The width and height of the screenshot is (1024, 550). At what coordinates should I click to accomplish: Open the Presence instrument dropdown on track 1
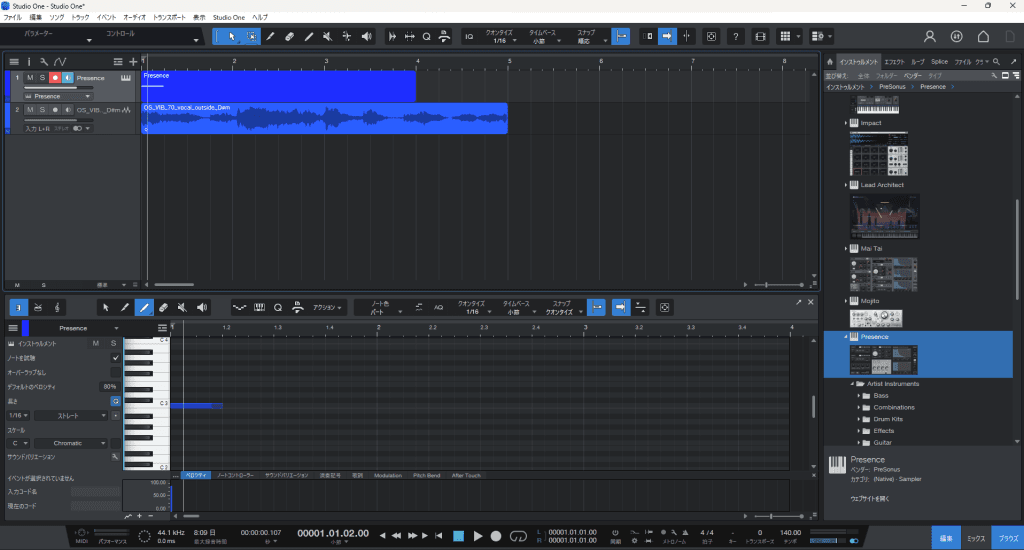point(57,96)
